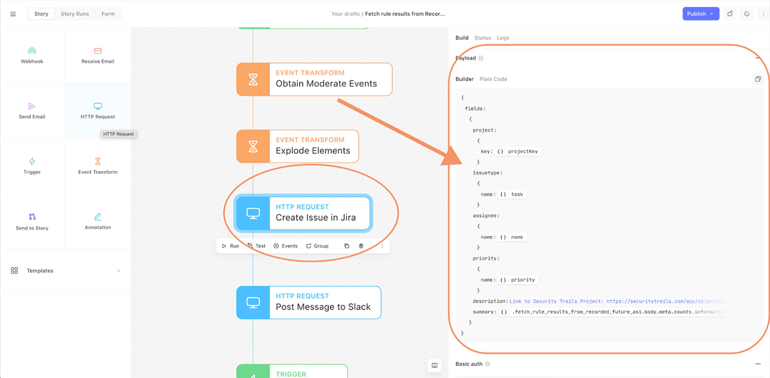The width and height of the screenshot is (770, 378).
Task: Click the 'fields:' key text
Action: click(x=475, y=108)
